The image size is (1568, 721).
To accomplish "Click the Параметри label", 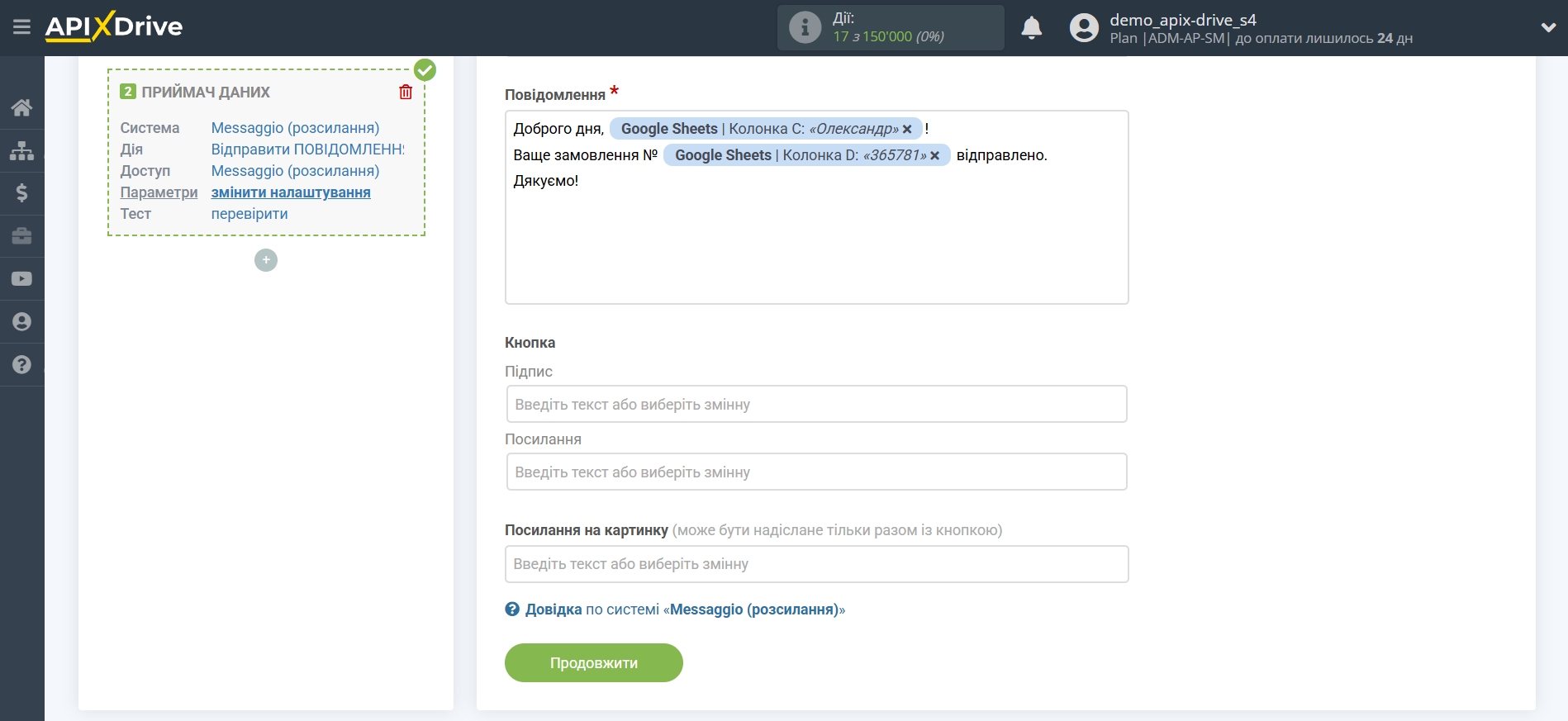I will 159,192.
